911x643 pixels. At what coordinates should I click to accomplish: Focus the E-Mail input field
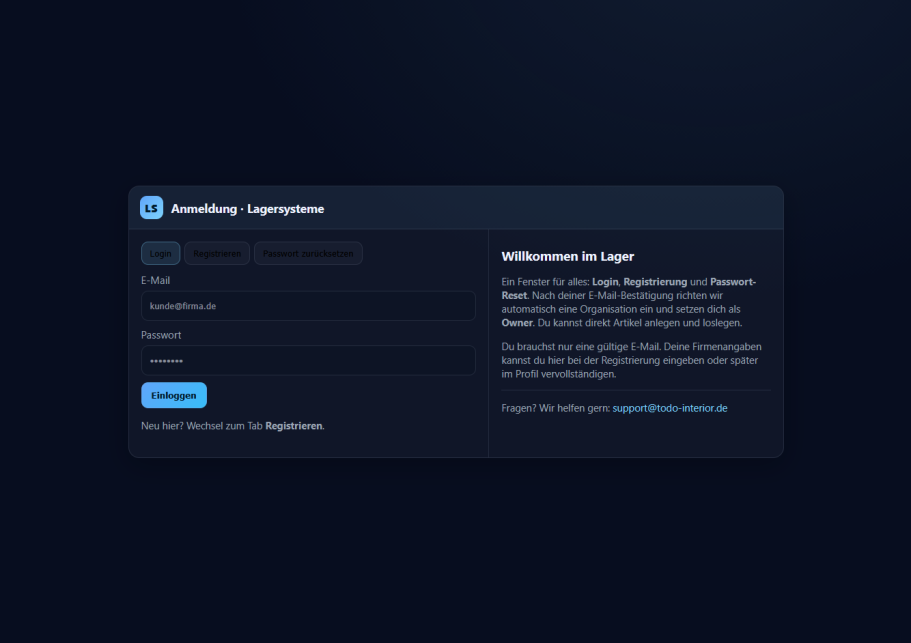308,306
